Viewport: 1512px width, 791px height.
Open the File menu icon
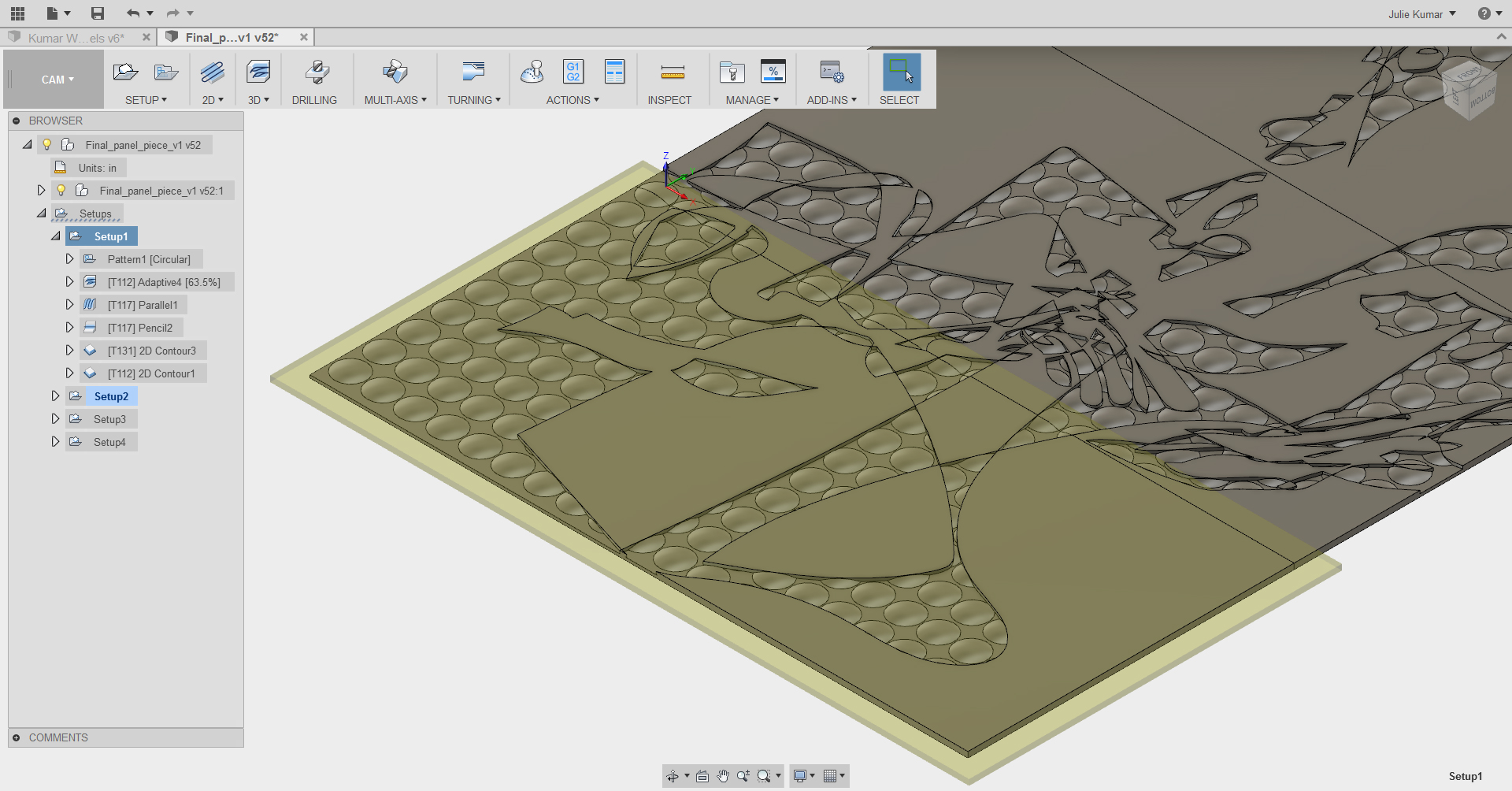[x=52, y=13]
